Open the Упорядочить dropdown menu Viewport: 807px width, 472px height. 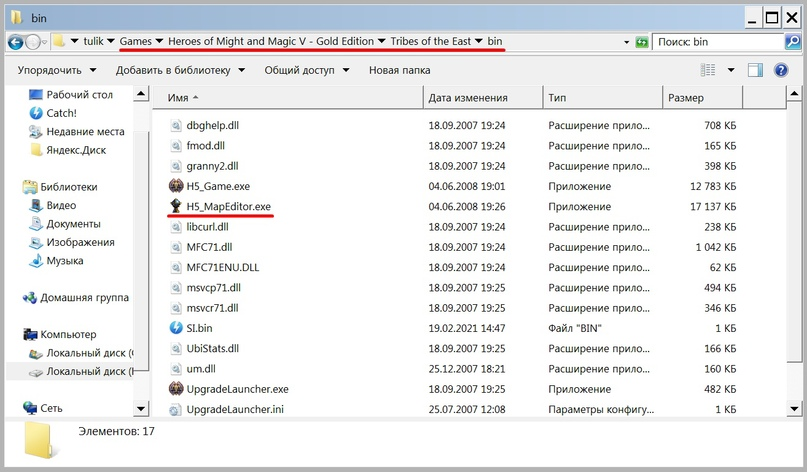57,70
